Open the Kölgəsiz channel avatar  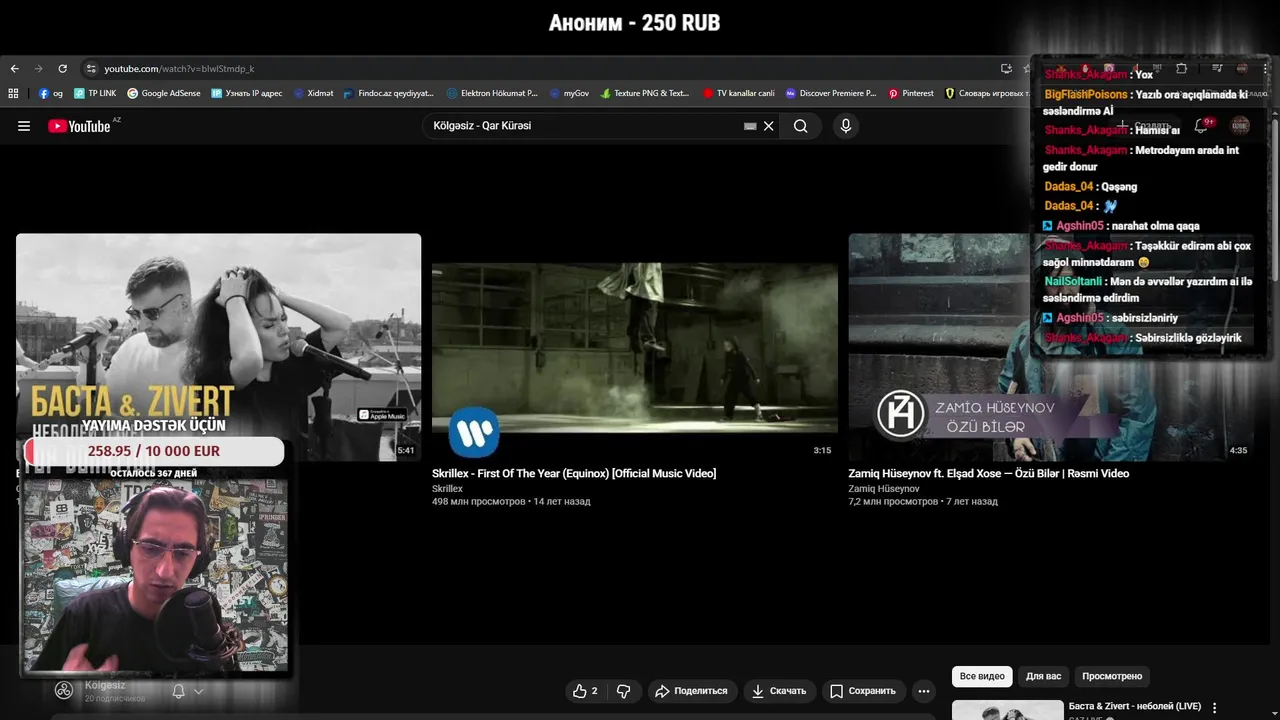[x=64, y=690]
